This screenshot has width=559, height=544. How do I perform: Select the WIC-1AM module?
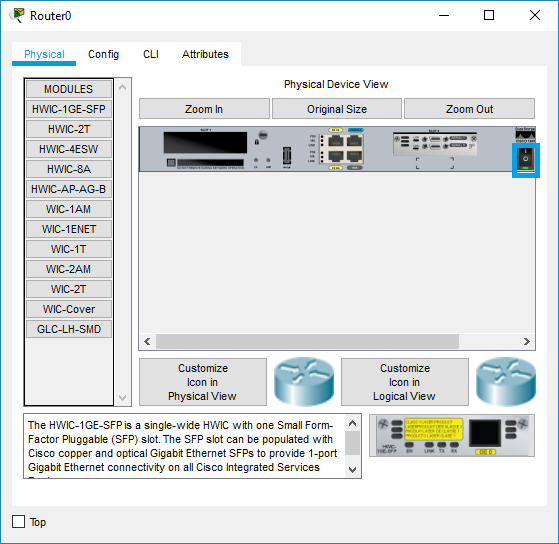(68, 209)
